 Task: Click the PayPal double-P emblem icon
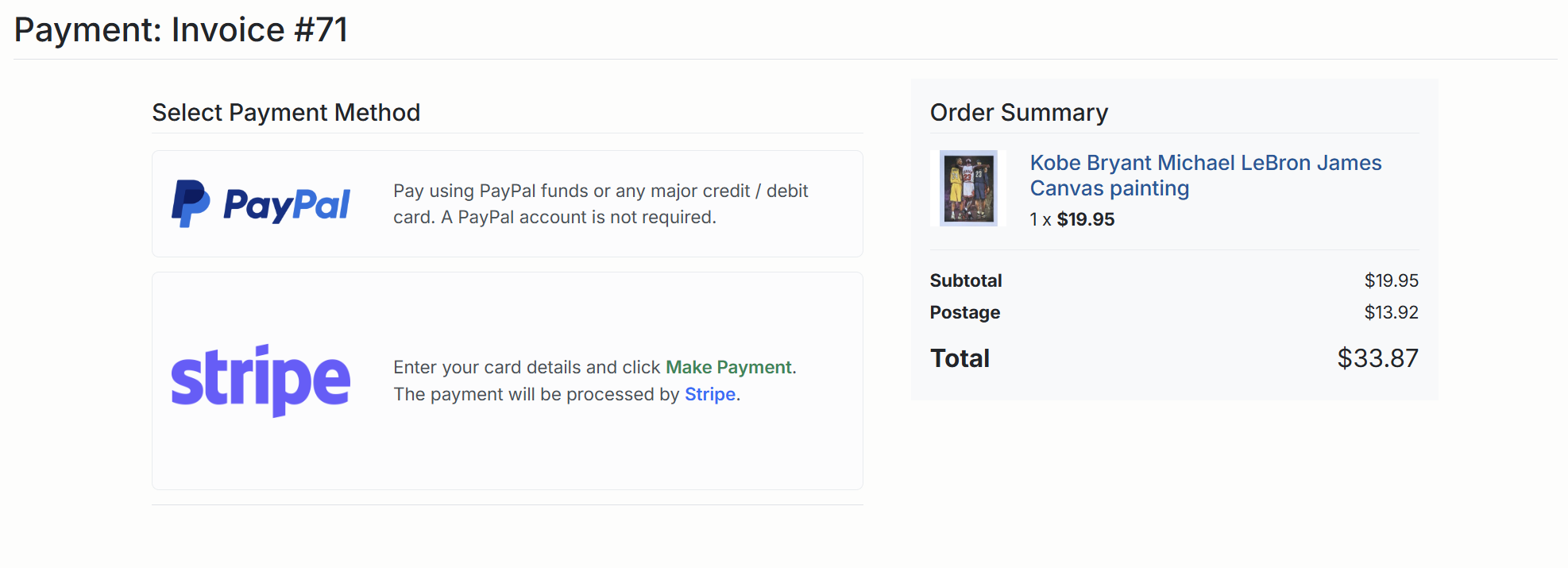[x=191, y=204]
